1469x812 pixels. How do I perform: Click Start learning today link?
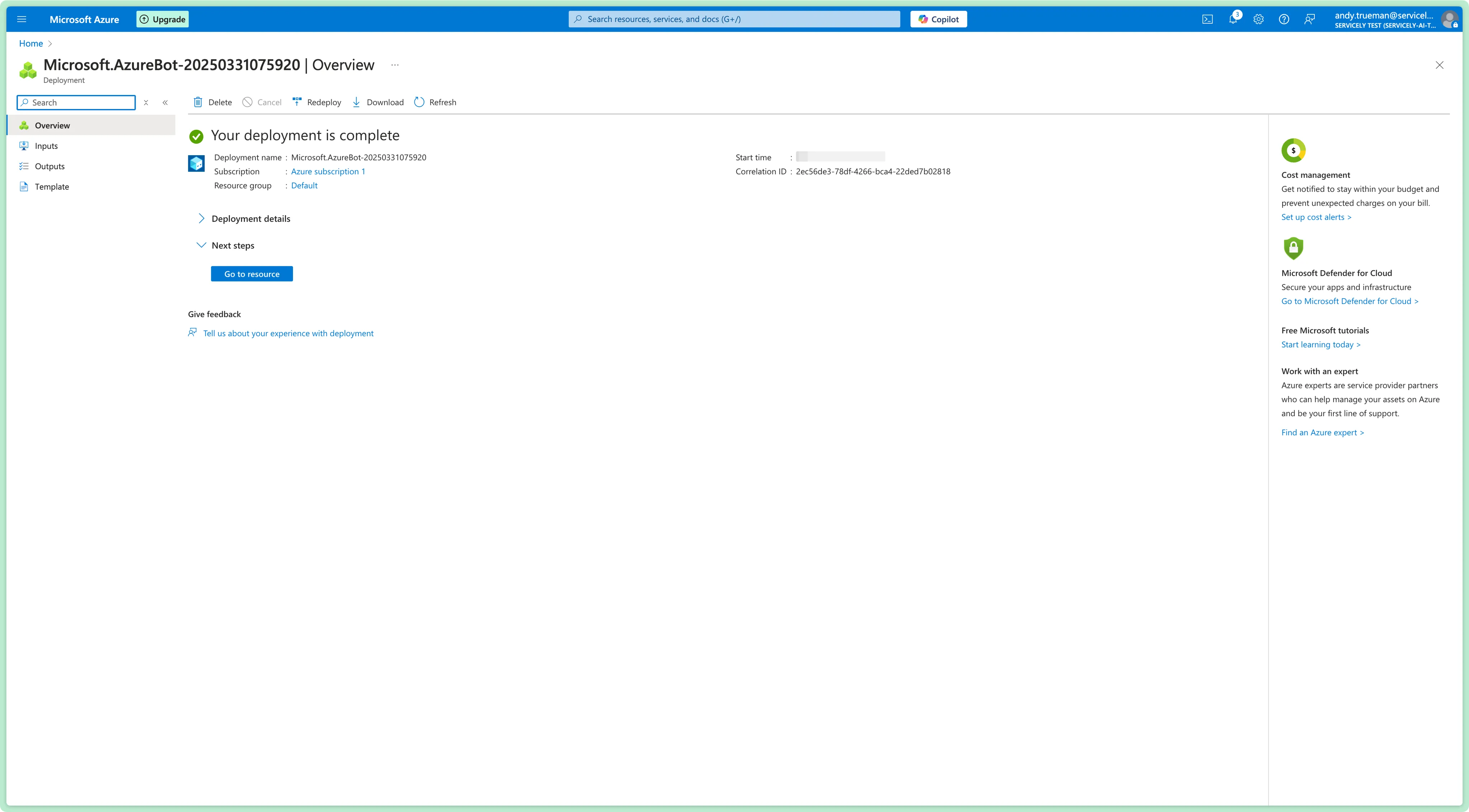tap(1321, 345)
